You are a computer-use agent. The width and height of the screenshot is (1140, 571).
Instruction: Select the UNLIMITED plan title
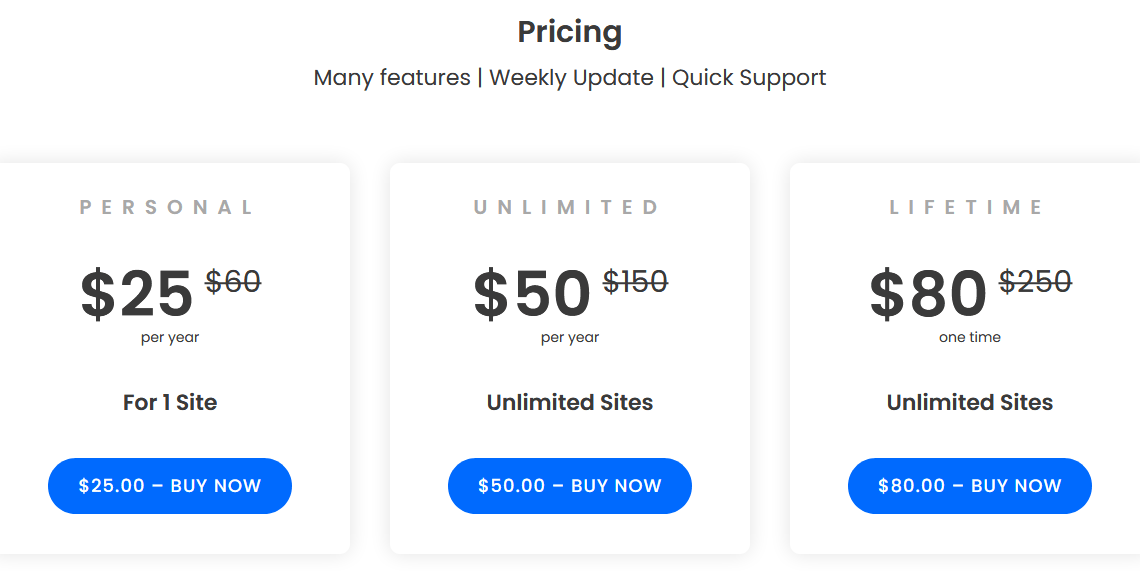tap(567, 208)
